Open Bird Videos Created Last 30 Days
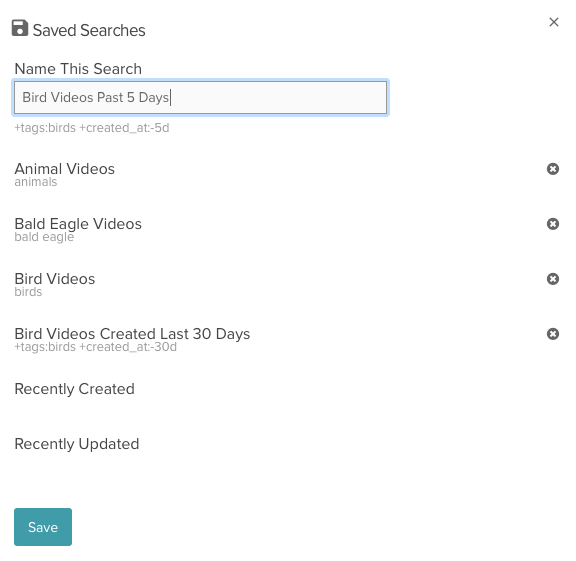576x561 pixels. coord(132,334)
